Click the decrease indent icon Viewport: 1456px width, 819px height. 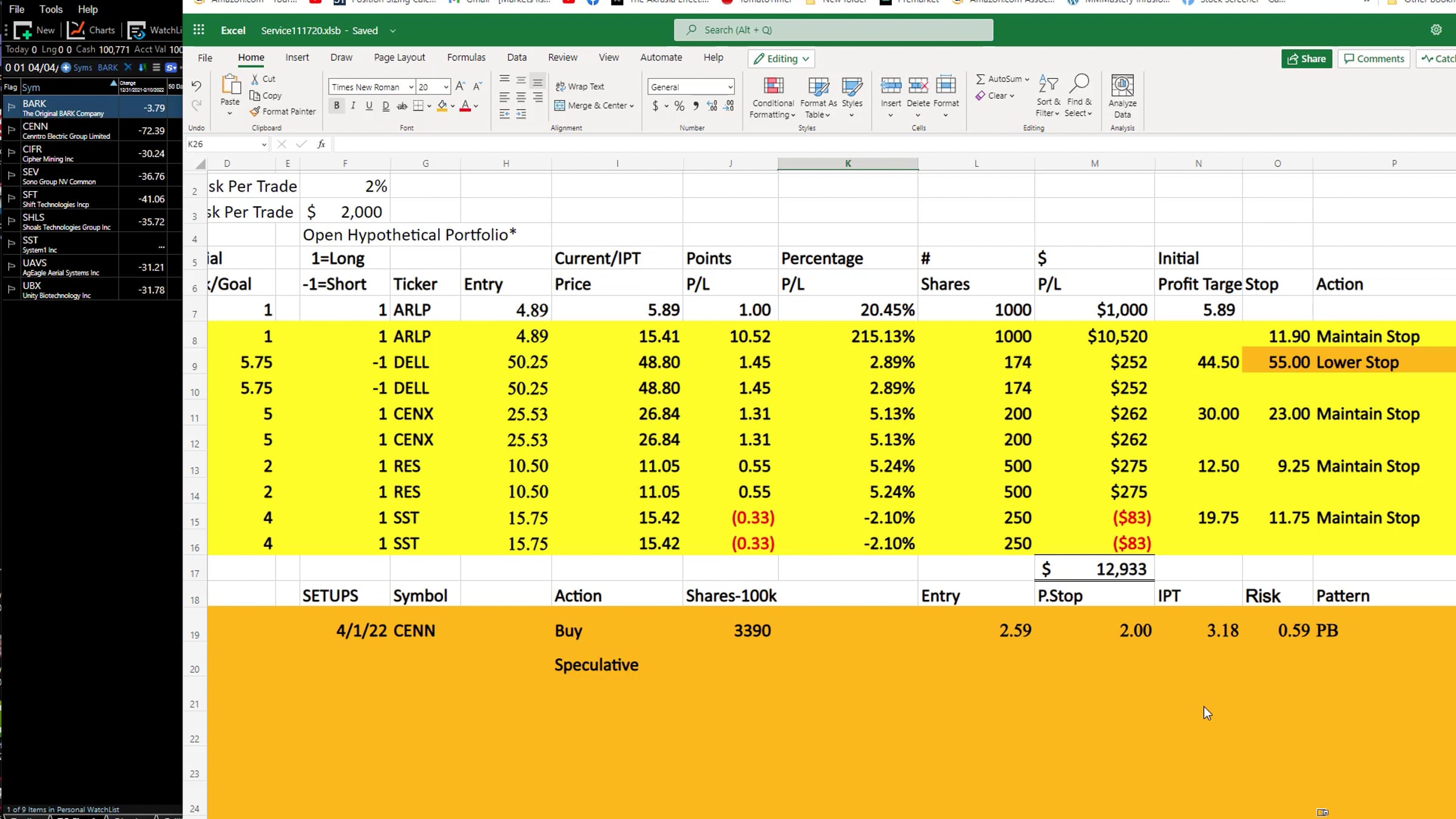coord(504,114)
